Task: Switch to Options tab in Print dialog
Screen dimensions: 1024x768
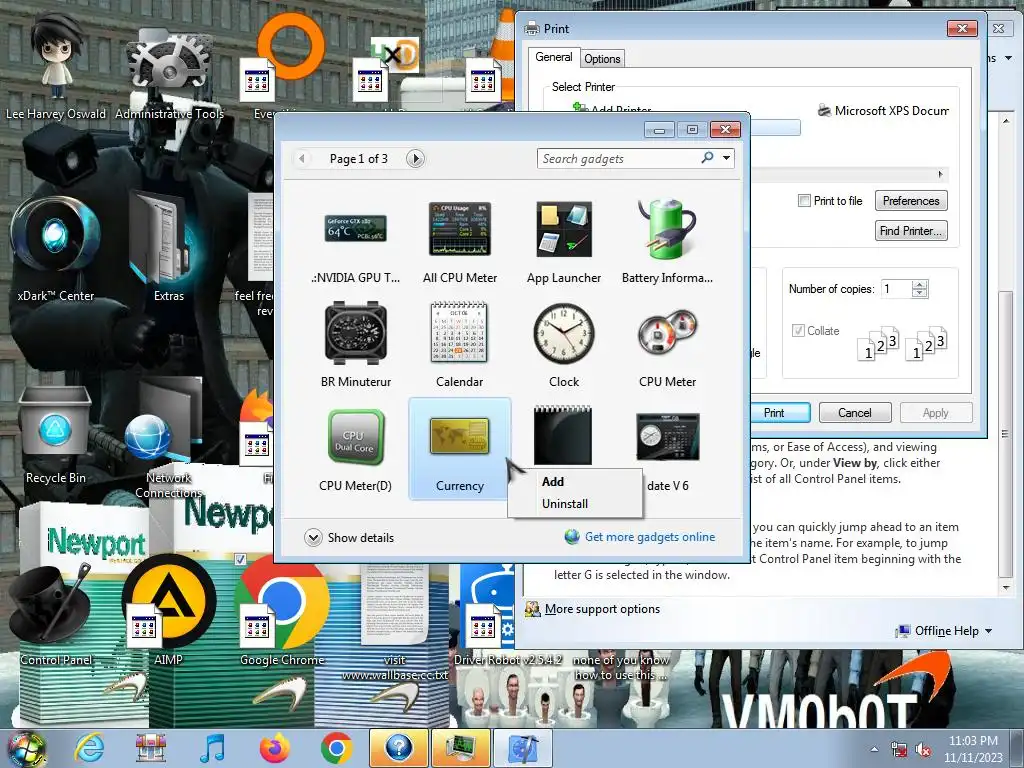Action: tap(602, 59)
